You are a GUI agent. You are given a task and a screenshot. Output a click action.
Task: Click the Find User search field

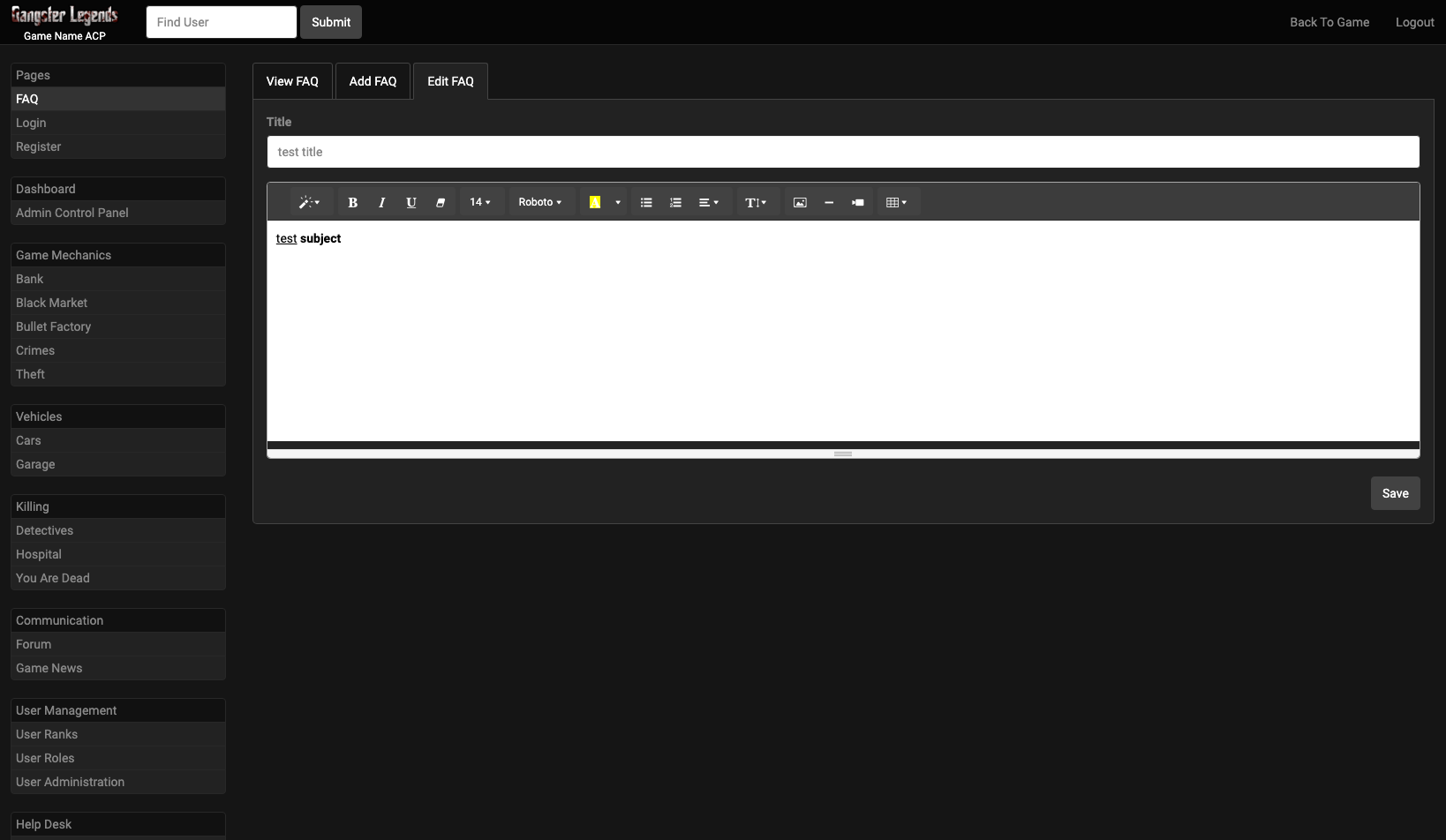pos(221,22)
